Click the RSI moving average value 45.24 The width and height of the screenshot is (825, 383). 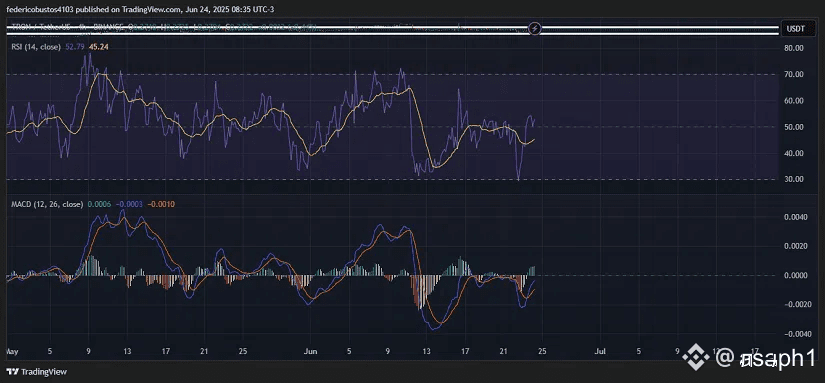[99, 47]
